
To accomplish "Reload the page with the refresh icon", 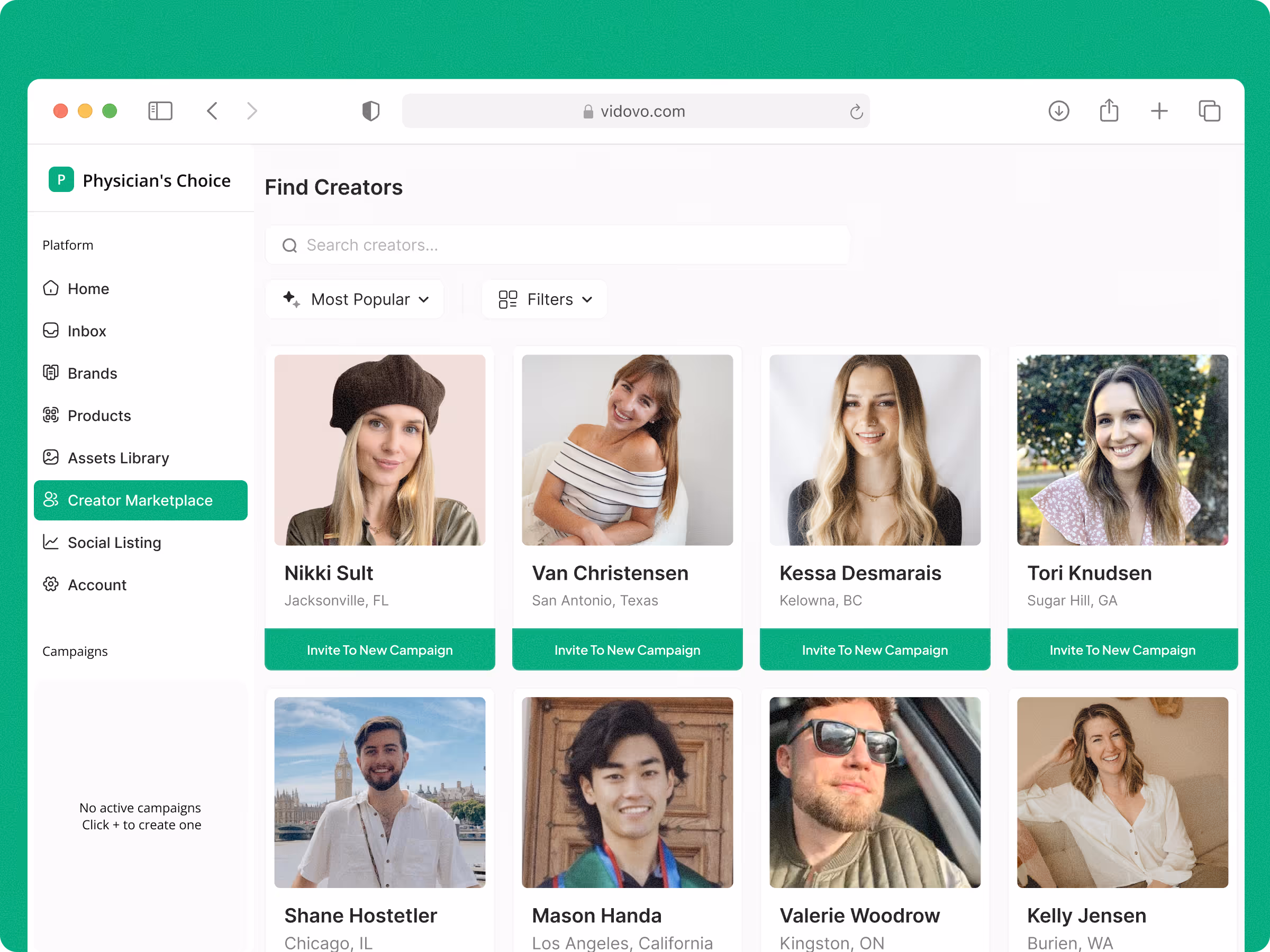I will (x=856, y=111).
